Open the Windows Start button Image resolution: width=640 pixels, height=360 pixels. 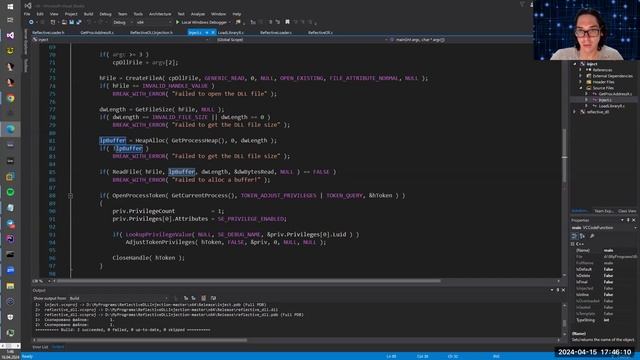coord(11,6)
